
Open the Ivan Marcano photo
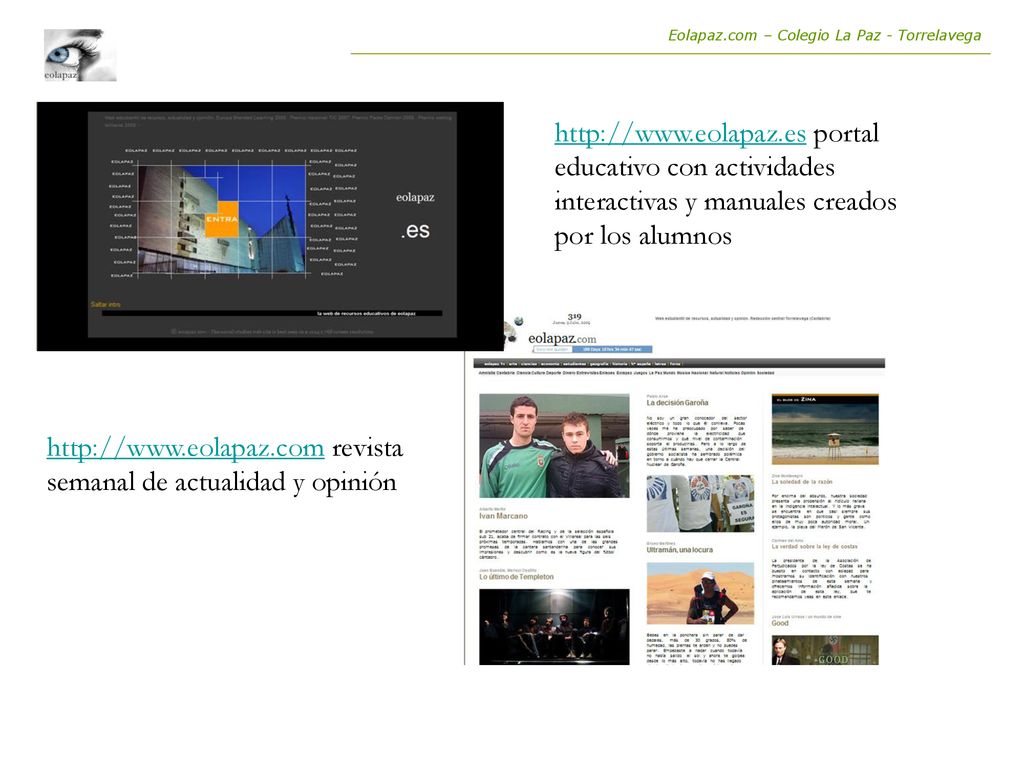point(554,445)
